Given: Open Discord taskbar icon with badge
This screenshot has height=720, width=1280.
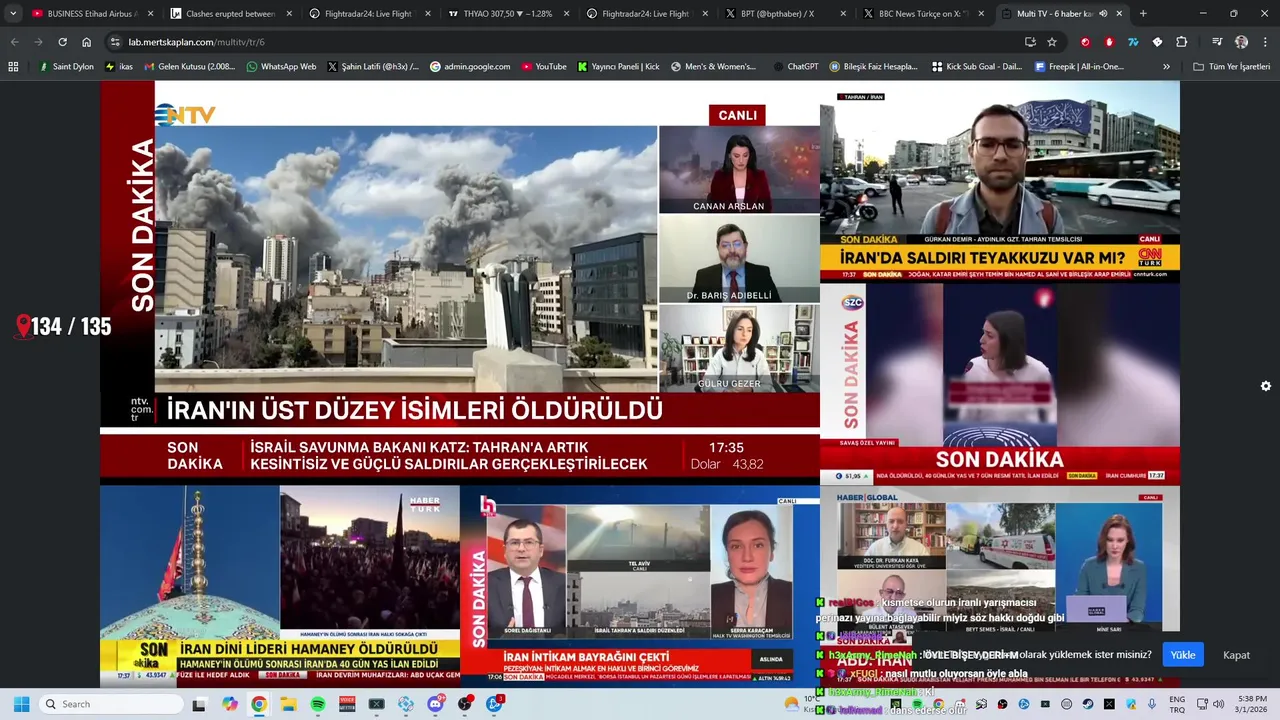Looking at the screenshot, I should coord(436,704).
